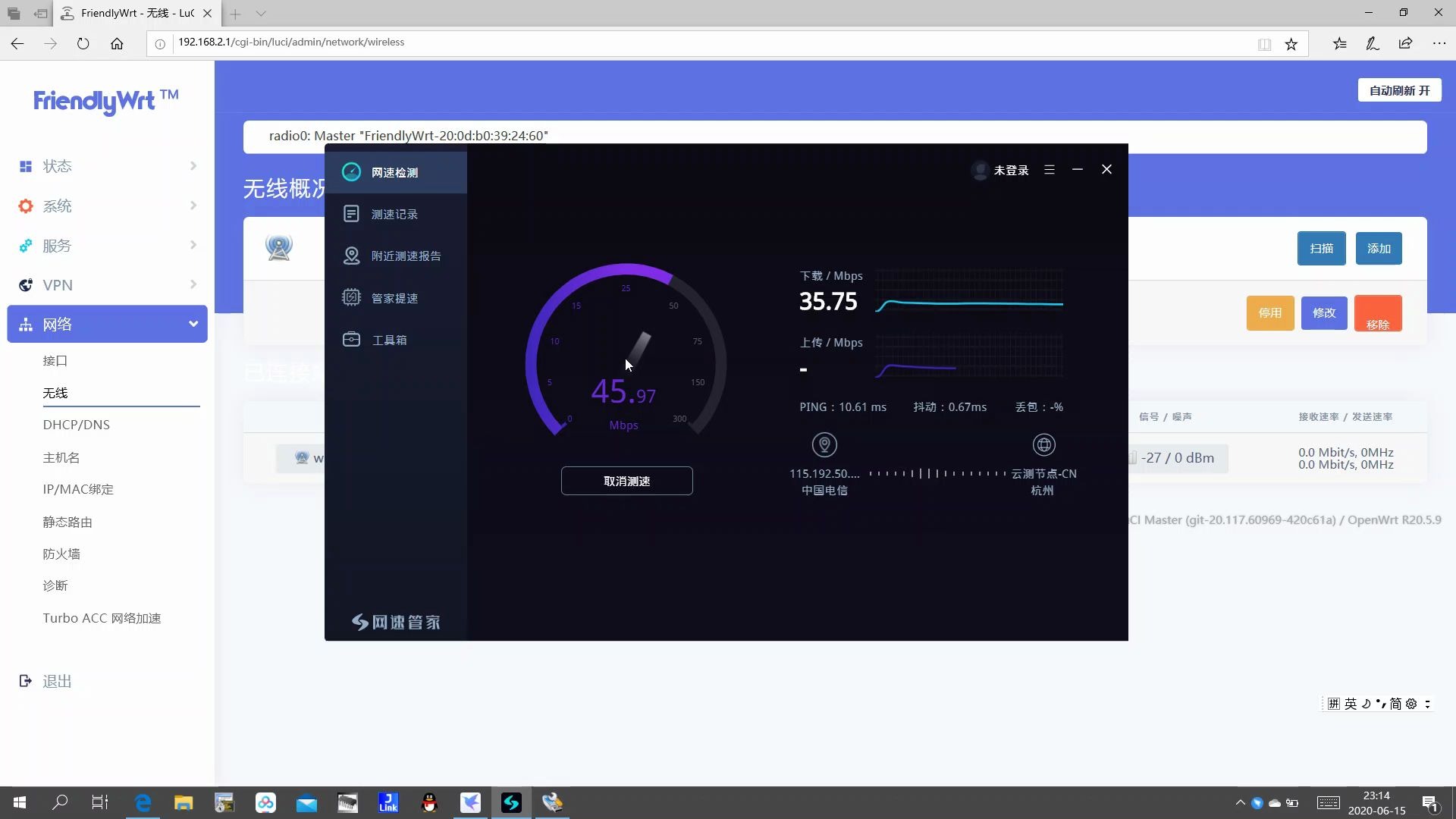1456x819 pixels.
Task: Click the 停用 disable button
Action: point(1270,312)
